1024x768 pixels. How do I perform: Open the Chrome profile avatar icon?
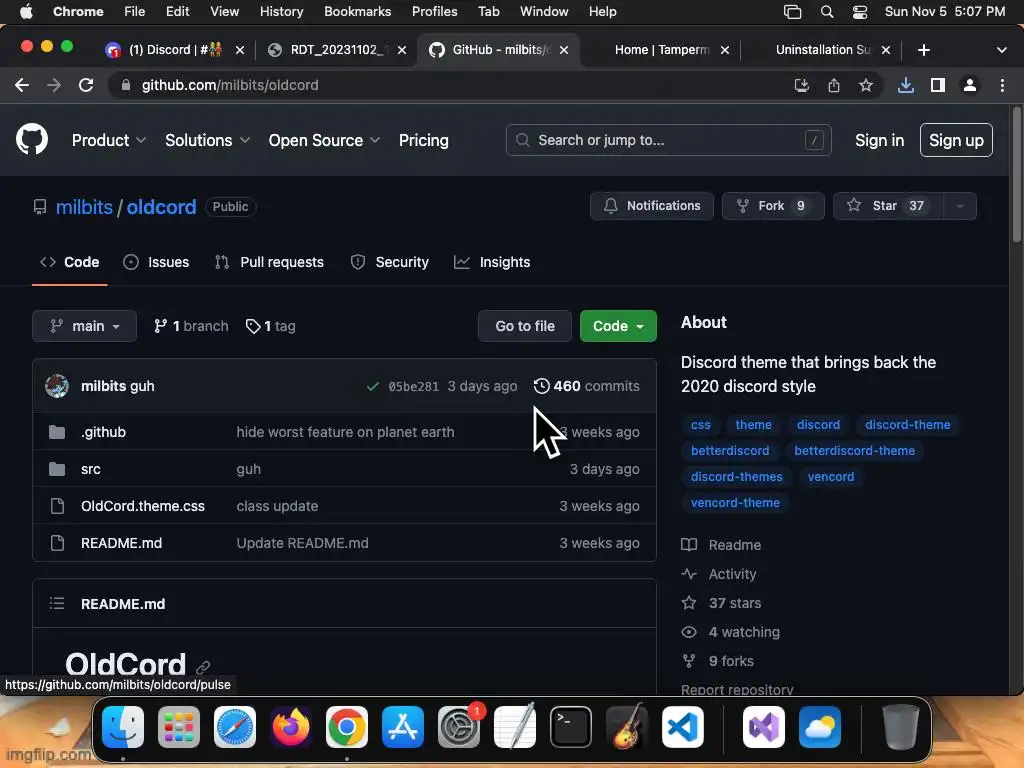point(970,85)
